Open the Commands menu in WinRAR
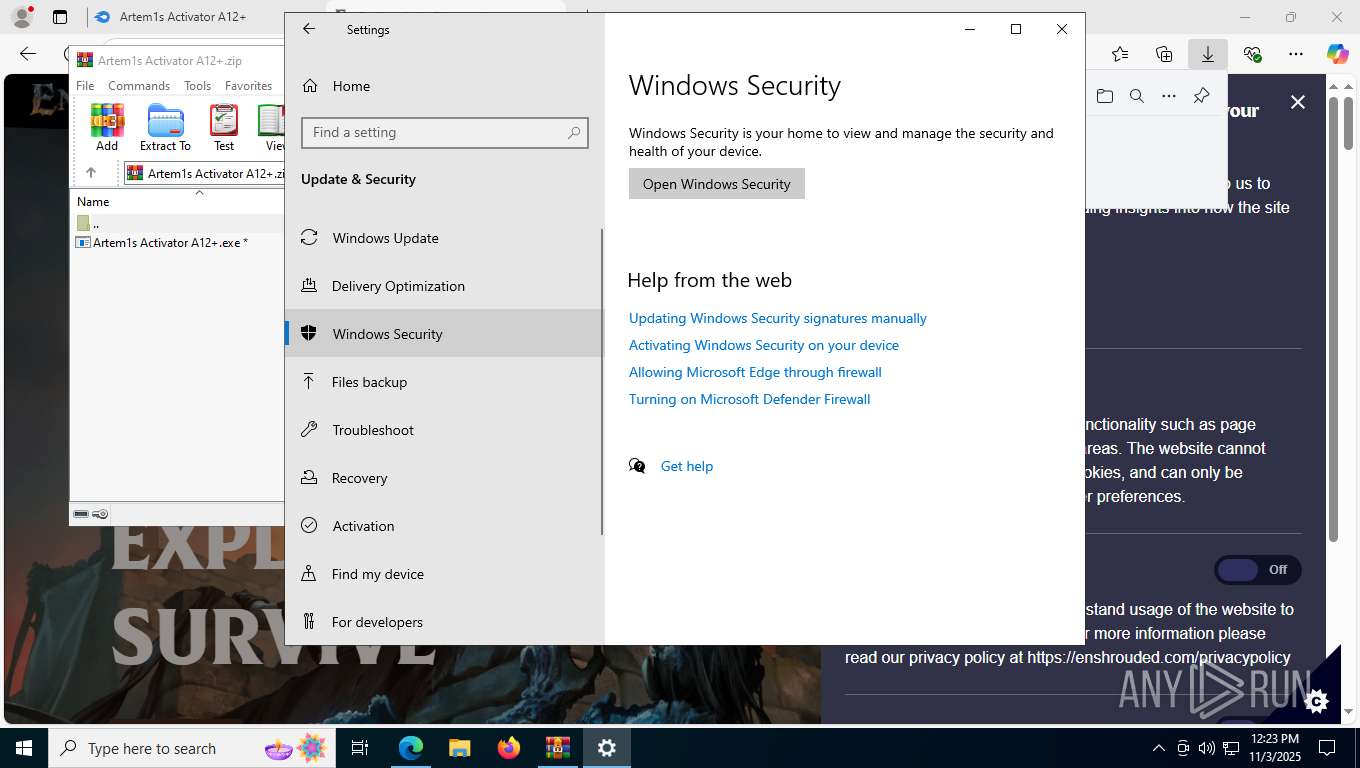Image resolution: width=1360 pixels, height=768 pixels. [139, 86]
